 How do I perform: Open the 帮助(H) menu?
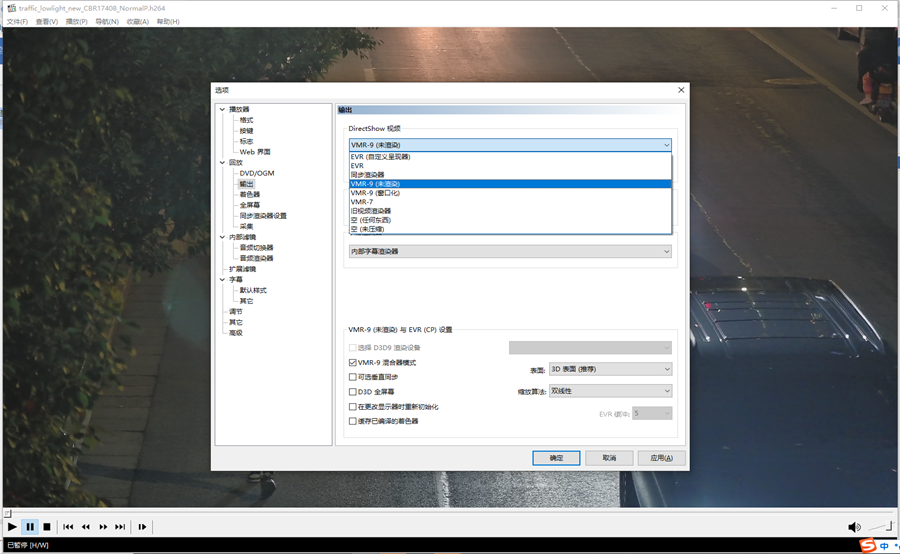coord(168,21)
